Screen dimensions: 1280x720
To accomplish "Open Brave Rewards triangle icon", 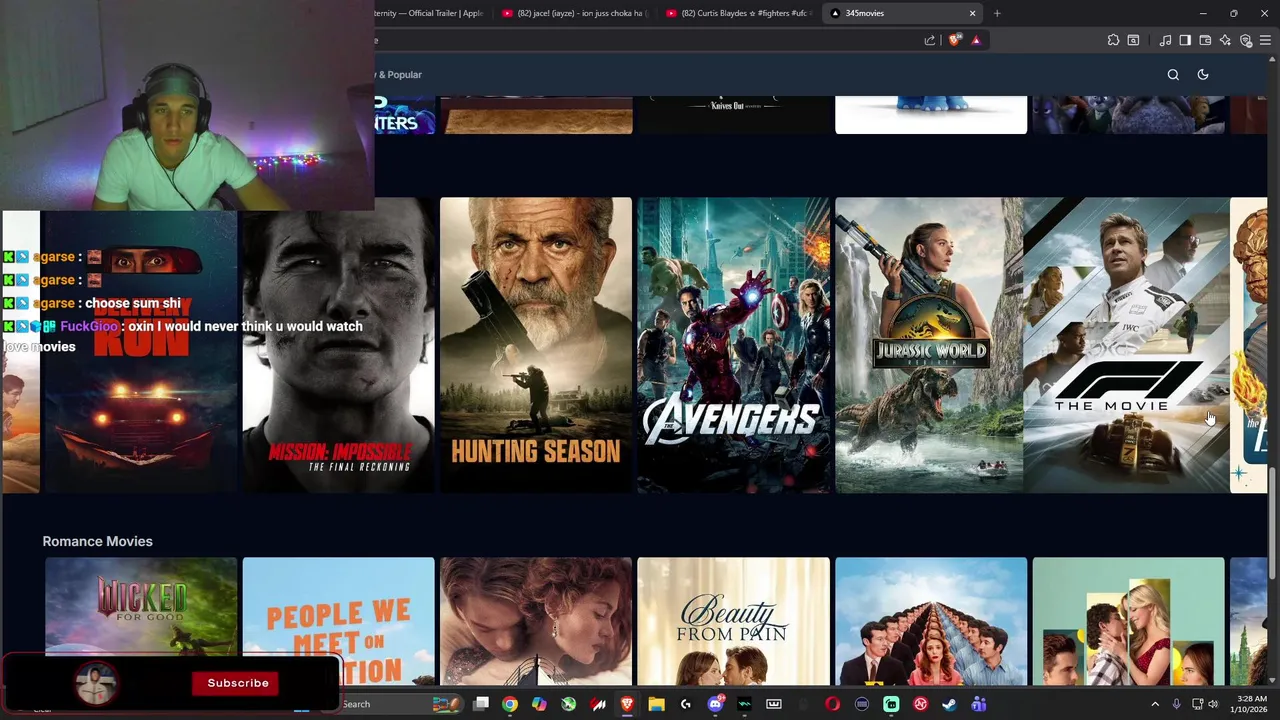I will click(976, 40).
